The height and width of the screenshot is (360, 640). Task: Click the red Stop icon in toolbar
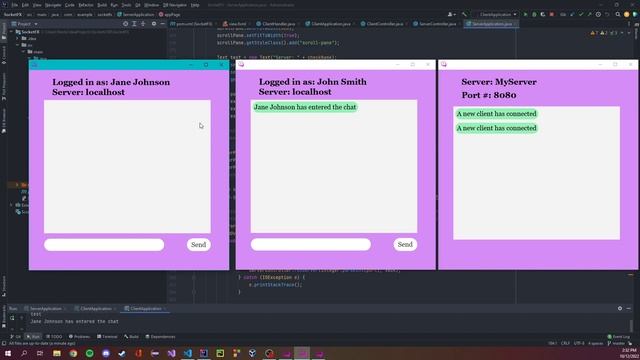(x=552, y=14)
